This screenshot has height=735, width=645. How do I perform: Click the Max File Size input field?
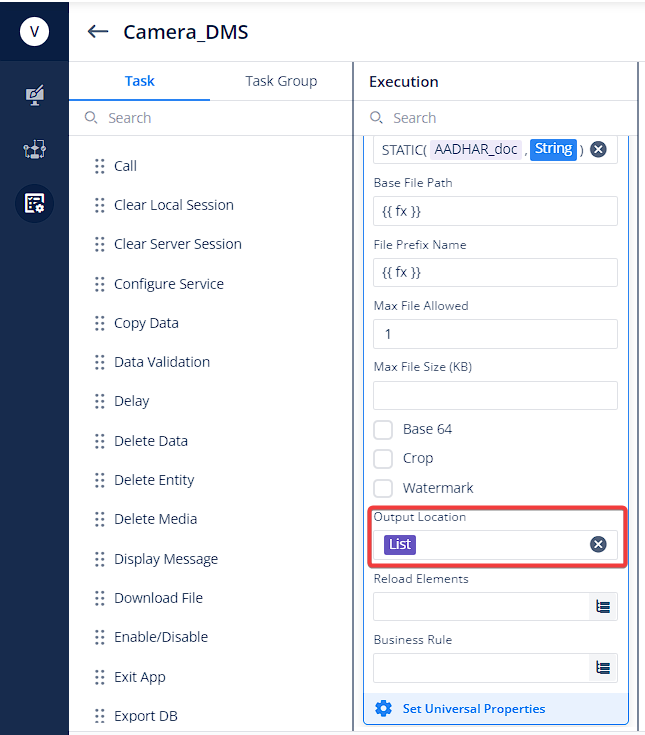coord(495,395)
